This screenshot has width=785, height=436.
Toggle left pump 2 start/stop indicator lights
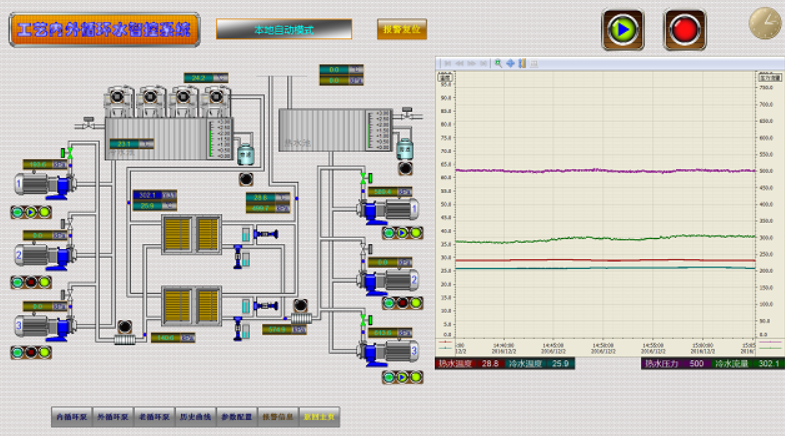click(30, 282)
